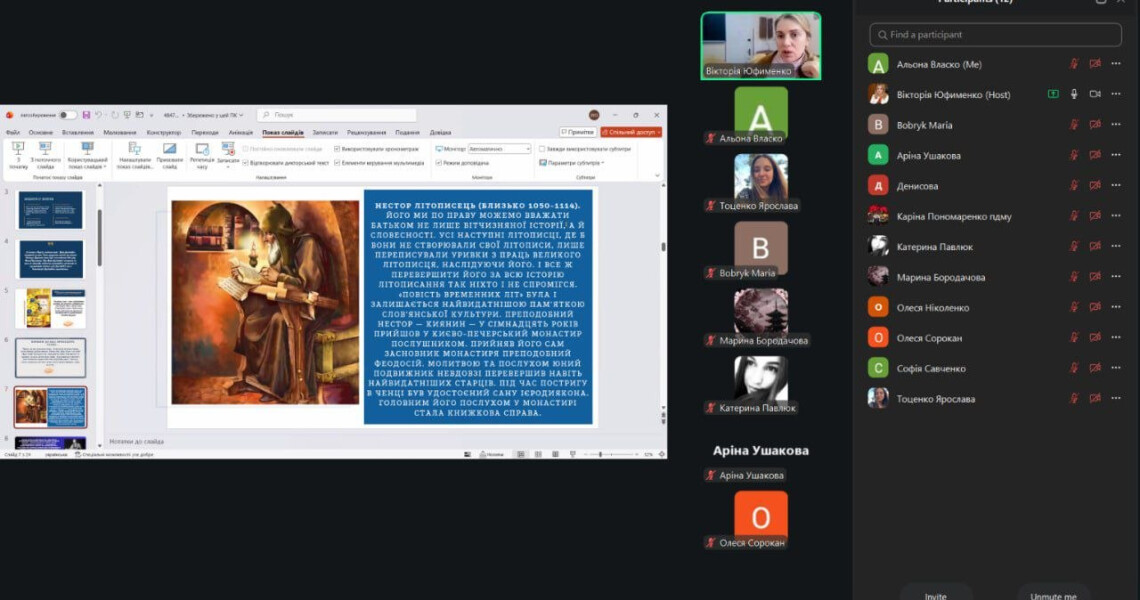Click the Unmute me button
This screenshot has width=1140, height=600.
coord(1053,595)
